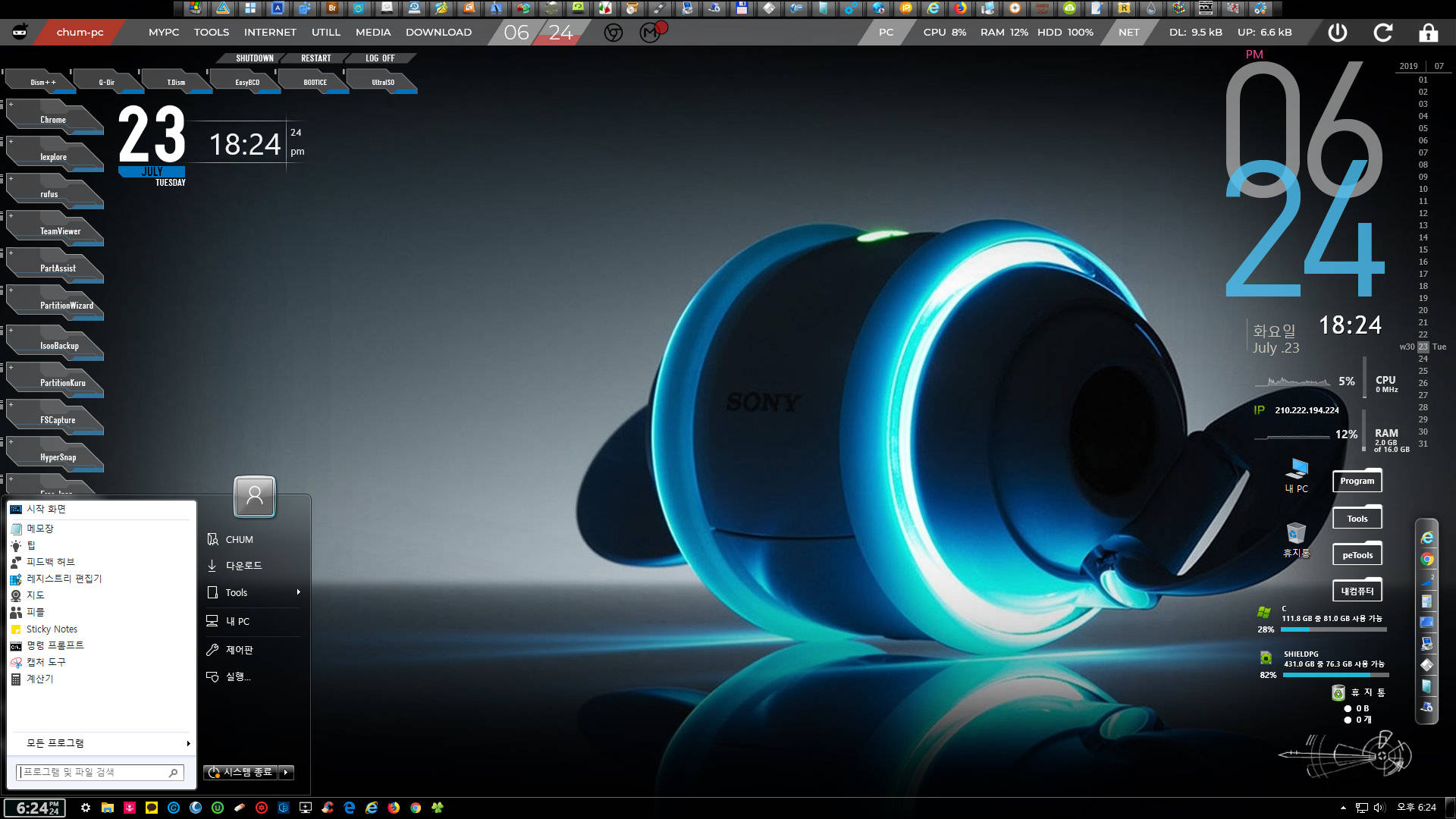Open 휴지통 recycle bin desktop icon
Screen dimensions: 1456x819
[1296, 540]
